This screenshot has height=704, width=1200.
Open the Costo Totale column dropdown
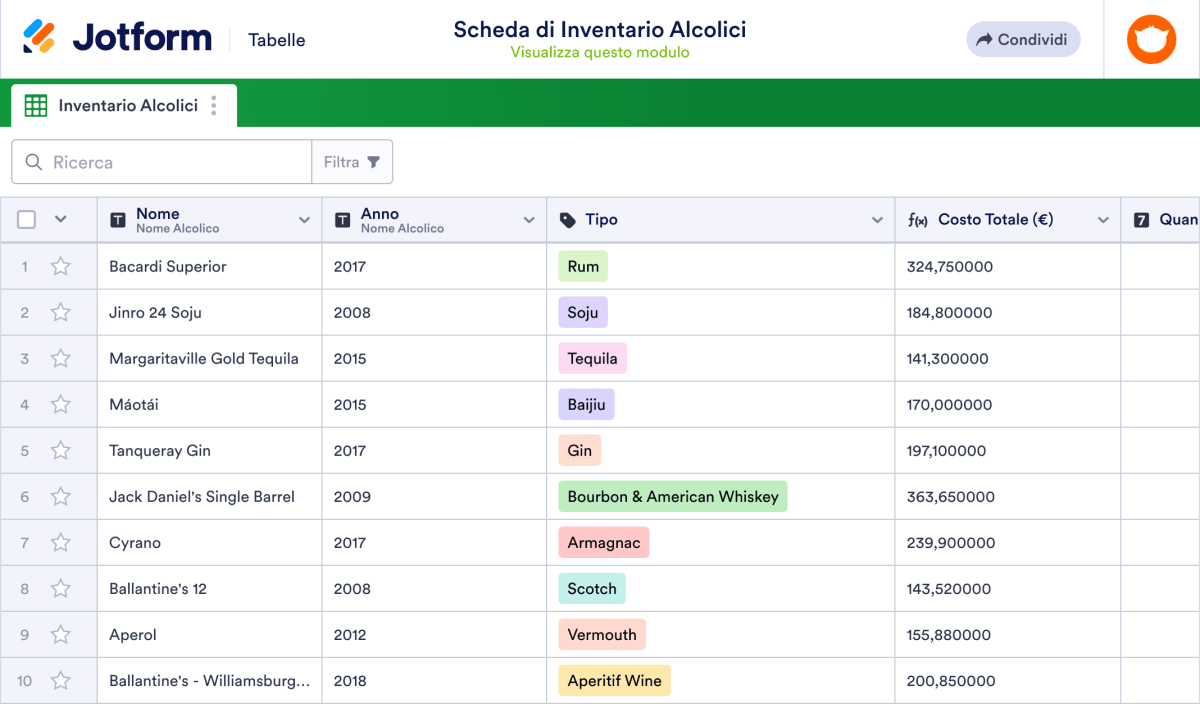point(1103,220)
